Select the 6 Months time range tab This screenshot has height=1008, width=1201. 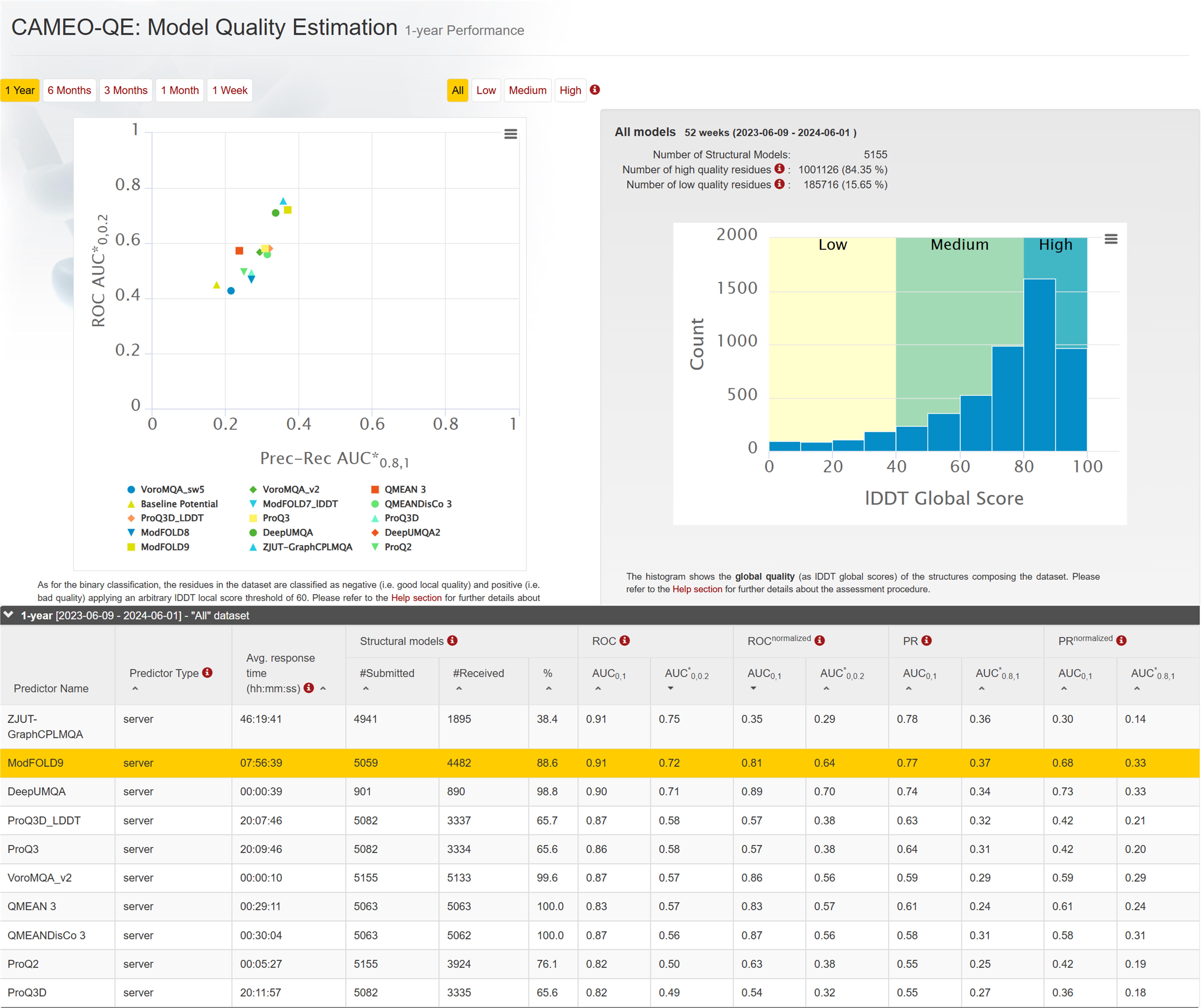pos(69,90)
